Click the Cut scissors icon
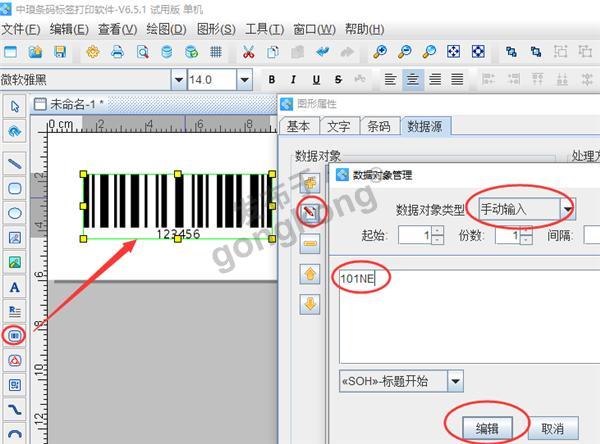 click(248, 51)
